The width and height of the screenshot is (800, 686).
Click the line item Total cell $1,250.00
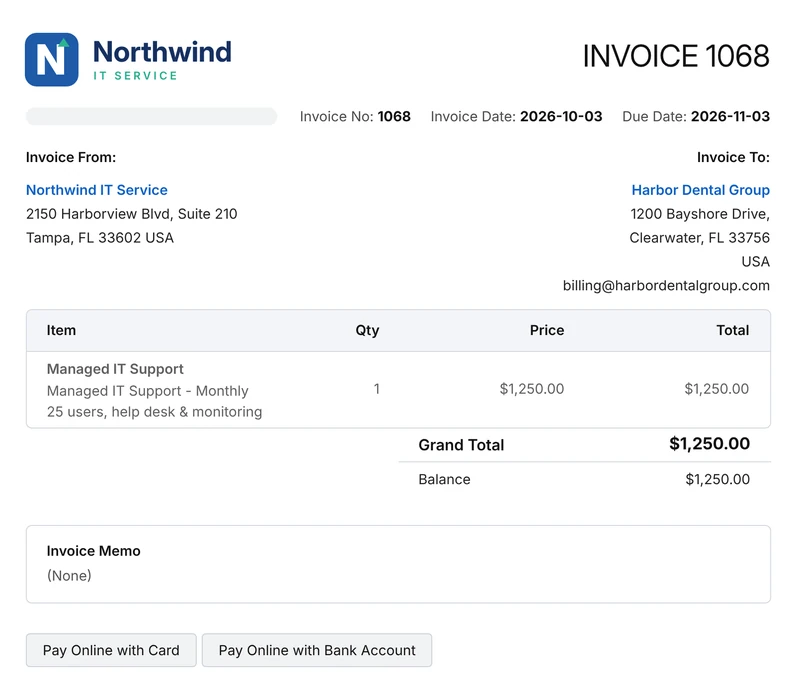[717, 389]
